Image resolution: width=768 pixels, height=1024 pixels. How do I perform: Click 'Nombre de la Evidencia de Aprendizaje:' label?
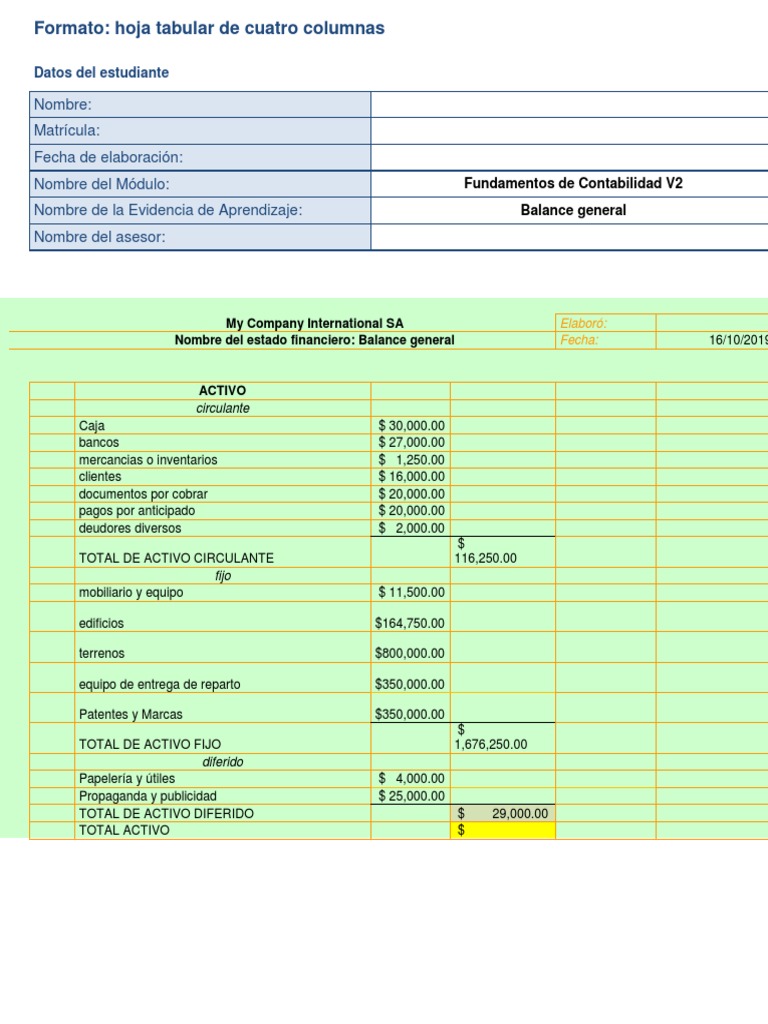[200, 210]
